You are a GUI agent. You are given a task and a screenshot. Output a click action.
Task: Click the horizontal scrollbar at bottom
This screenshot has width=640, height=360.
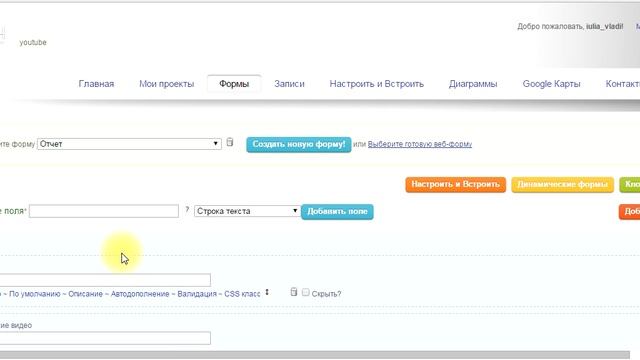click(315, 355)
